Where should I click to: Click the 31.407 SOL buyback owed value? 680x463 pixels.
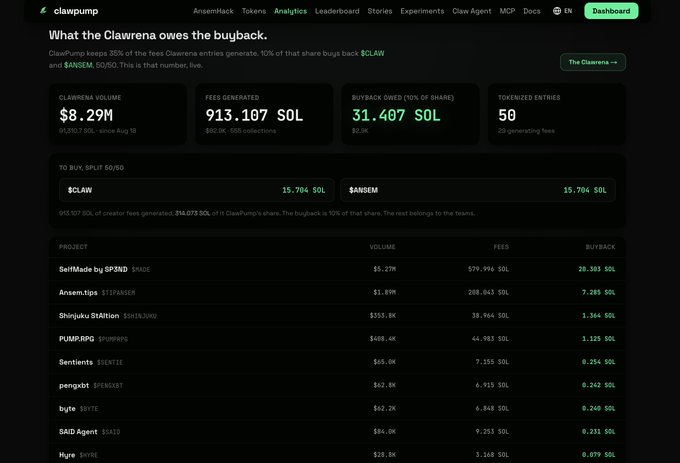pyautogui.click(x=396, y=115)
